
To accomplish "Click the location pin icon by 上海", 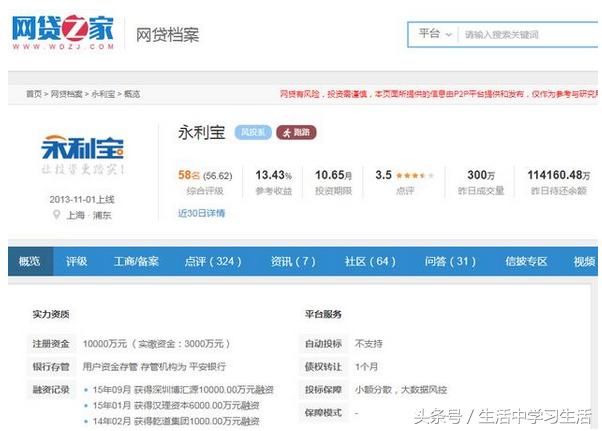I will coord(56,215).
